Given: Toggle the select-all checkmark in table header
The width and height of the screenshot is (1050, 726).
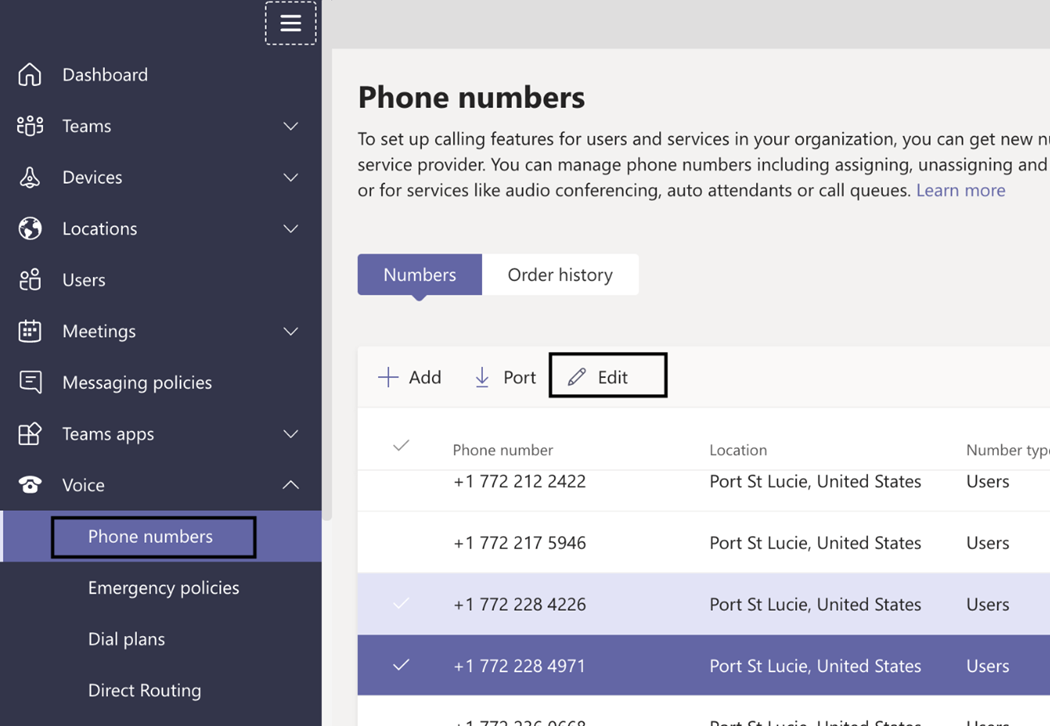Looking at the screenshot, I should point(401,446).
